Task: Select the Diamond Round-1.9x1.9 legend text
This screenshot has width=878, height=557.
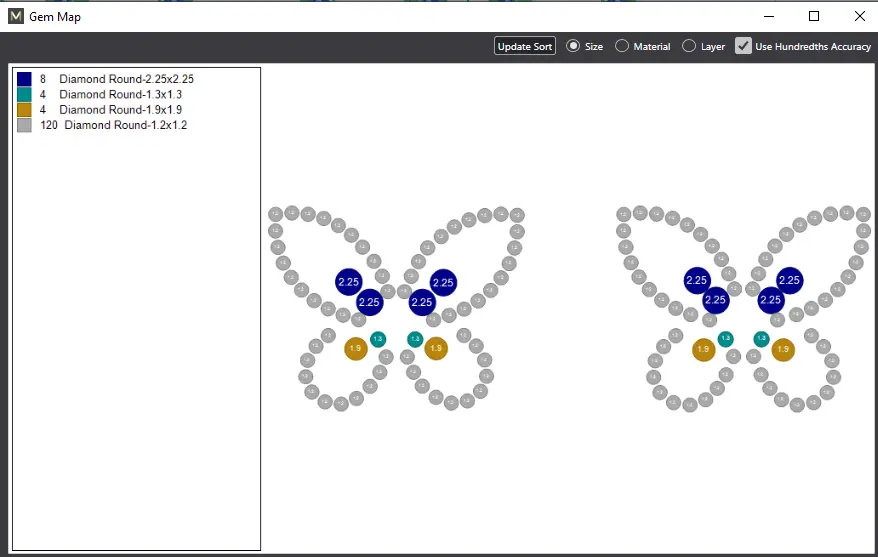Action: (120, 110)
